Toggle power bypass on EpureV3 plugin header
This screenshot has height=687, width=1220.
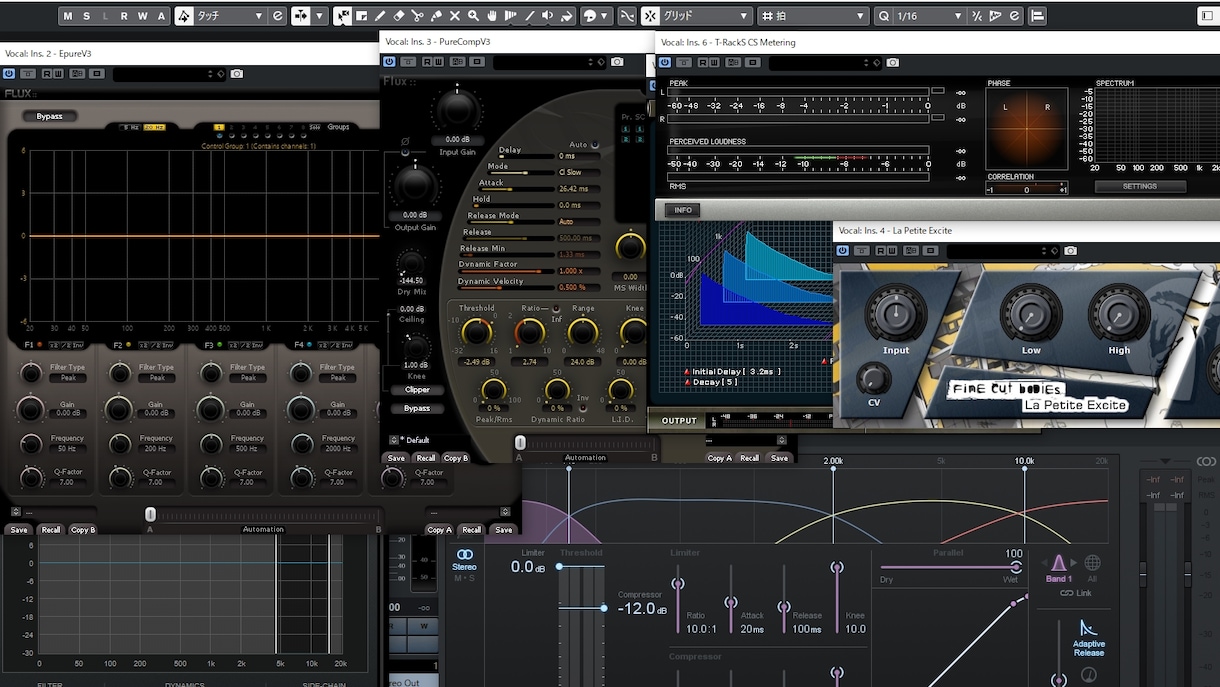click(x=9, y=74)
